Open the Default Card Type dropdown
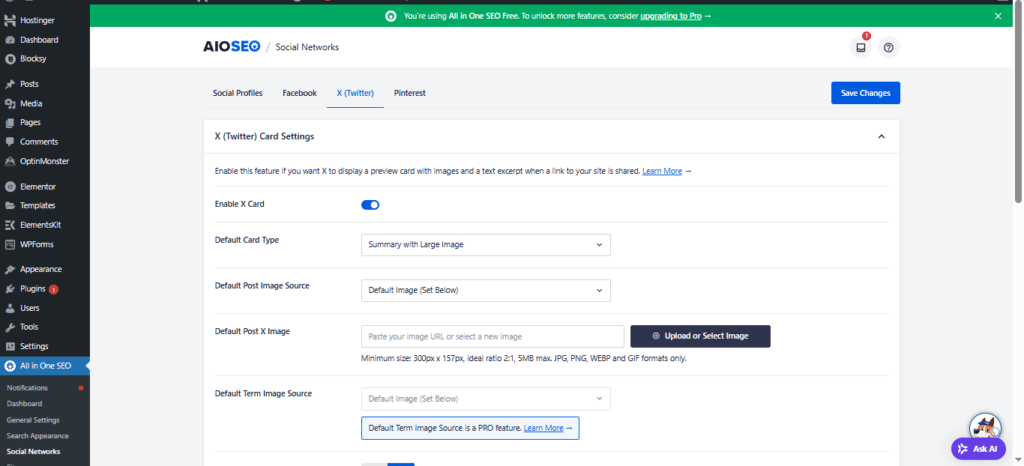The width and height of the screenshot is (1024, 466). point(486,245)
